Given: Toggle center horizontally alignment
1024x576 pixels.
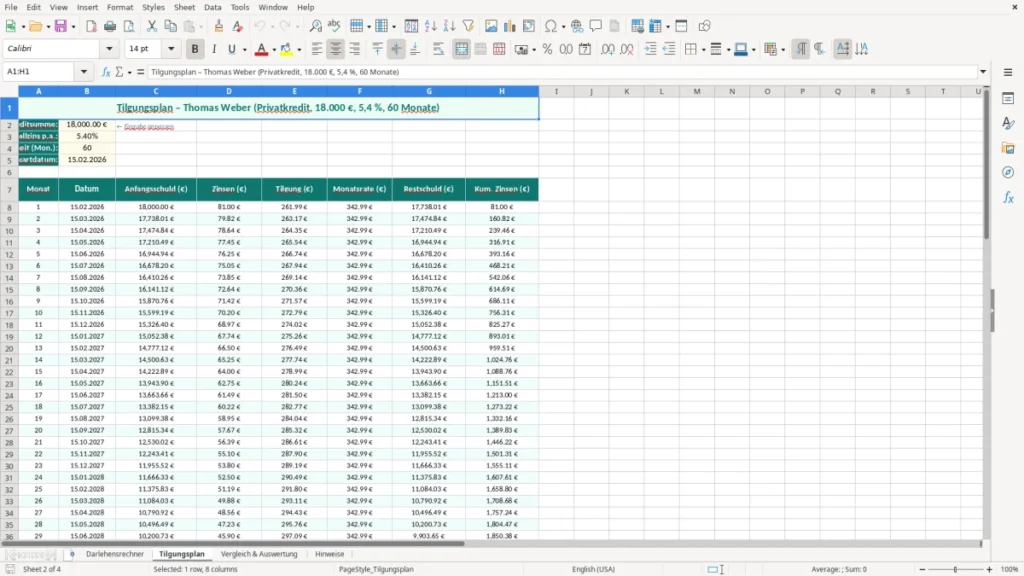Looking at the screenshot, I should point(336,49).
